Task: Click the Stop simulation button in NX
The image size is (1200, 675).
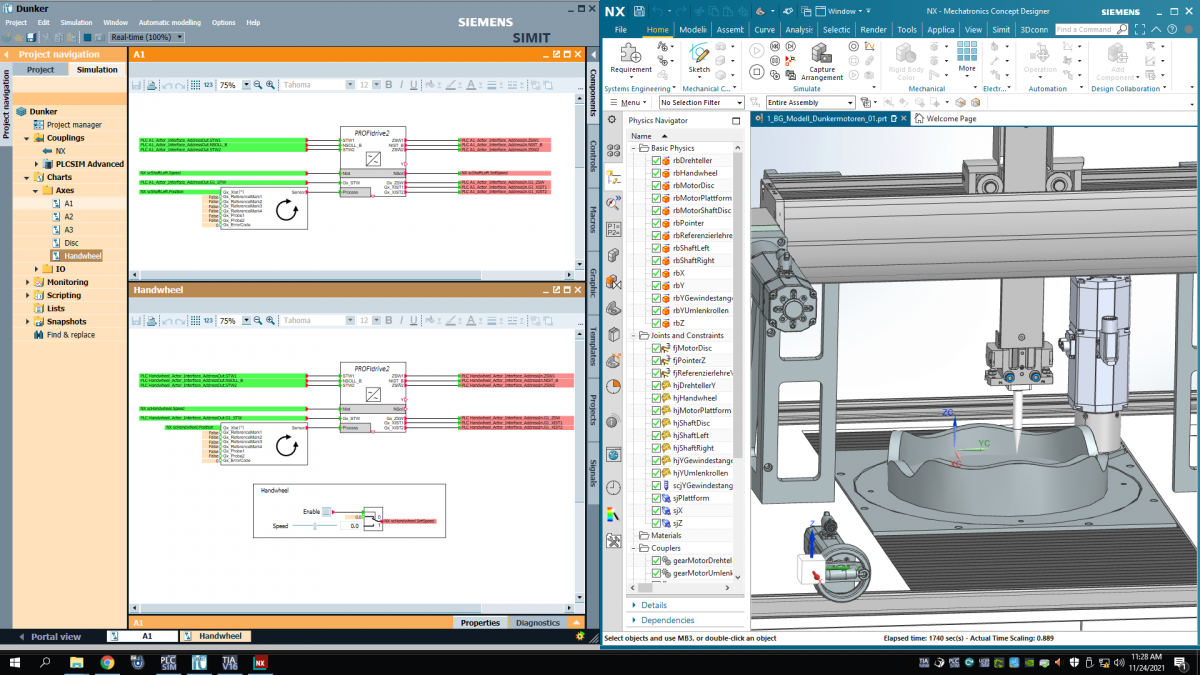Action: [x=757, y=72]
